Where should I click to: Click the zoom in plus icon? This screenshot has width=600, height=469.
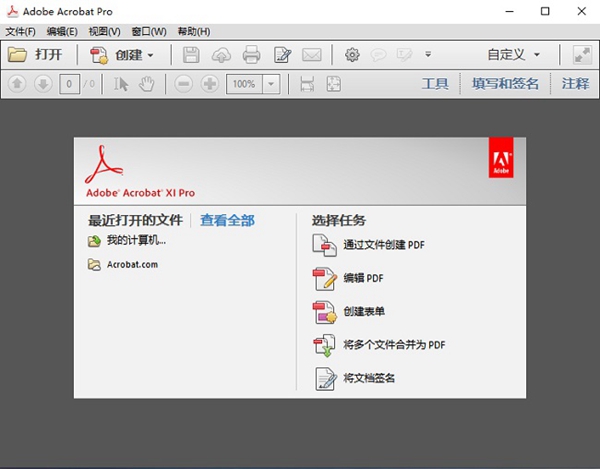[209, 84]
